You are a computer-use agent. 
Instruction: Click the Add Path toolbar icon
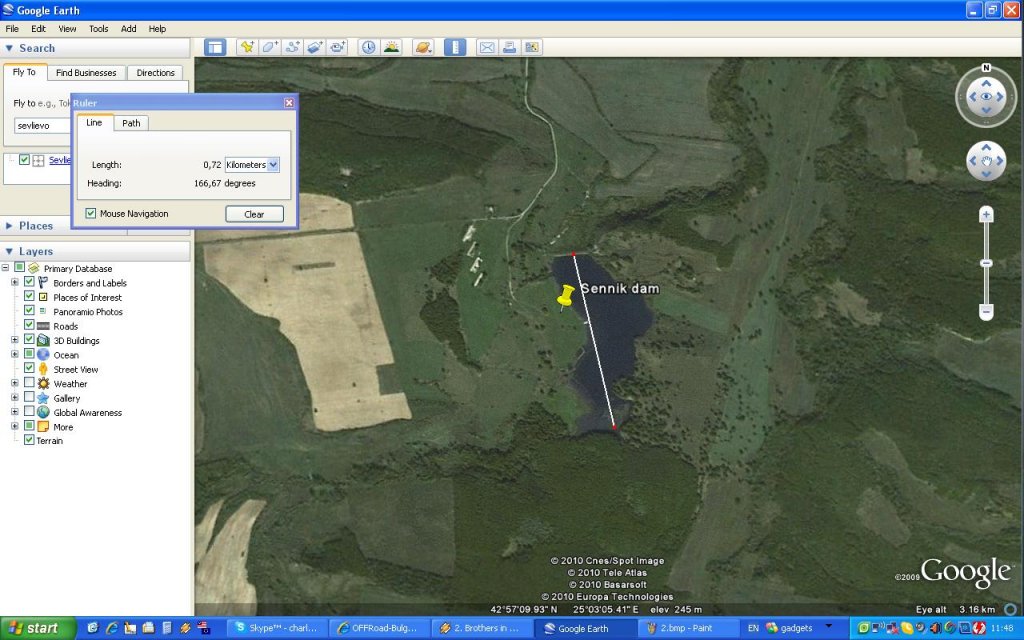293,47
